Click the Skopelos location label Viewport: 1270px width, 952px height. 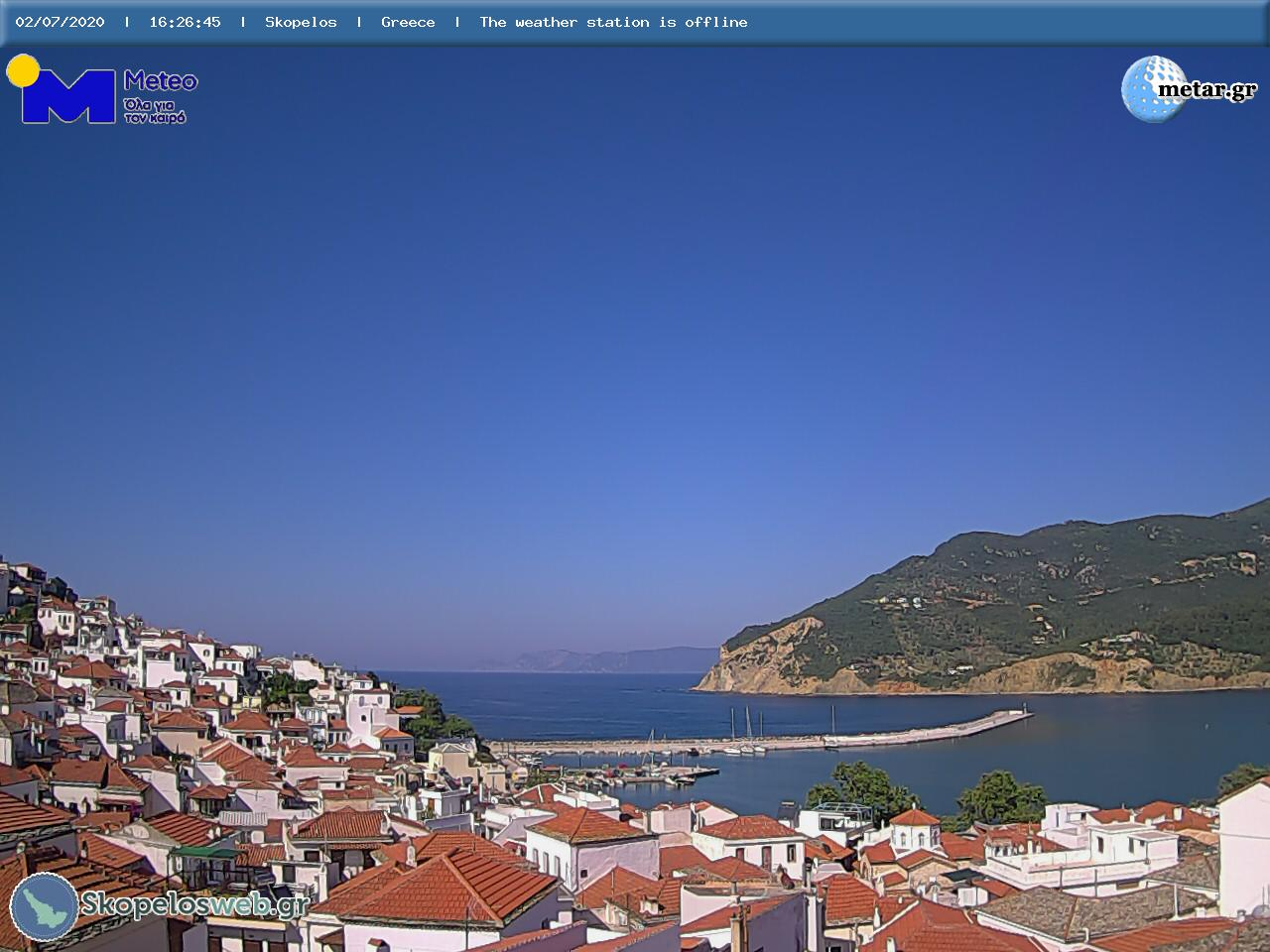click(301, 22)
